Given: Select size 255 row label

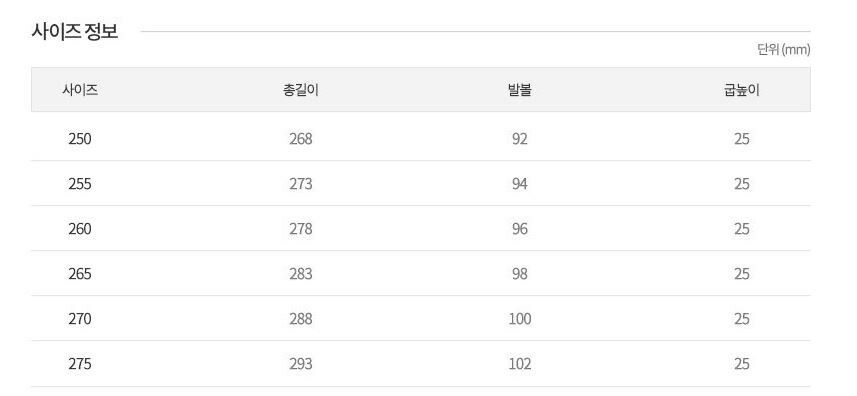Looking at the screenshot, I should tap(80, 184).
